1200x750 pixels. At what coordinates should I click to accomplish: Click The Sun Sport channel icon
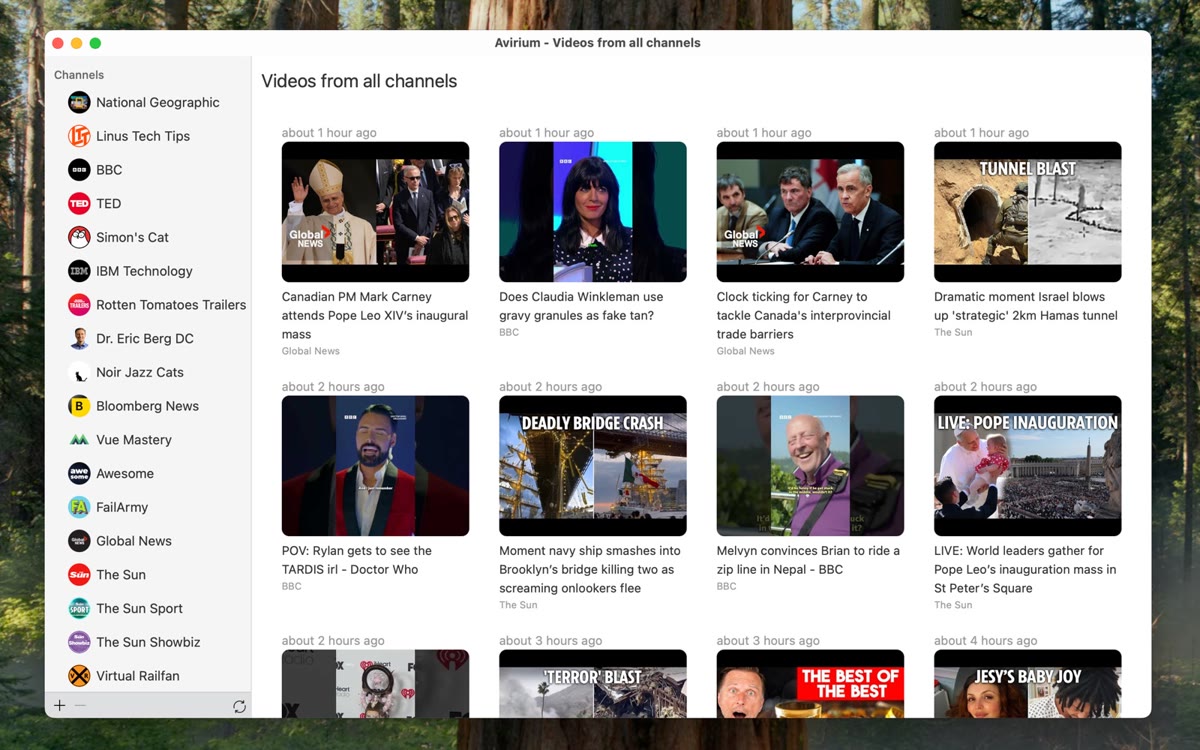[x=79, y=608]
